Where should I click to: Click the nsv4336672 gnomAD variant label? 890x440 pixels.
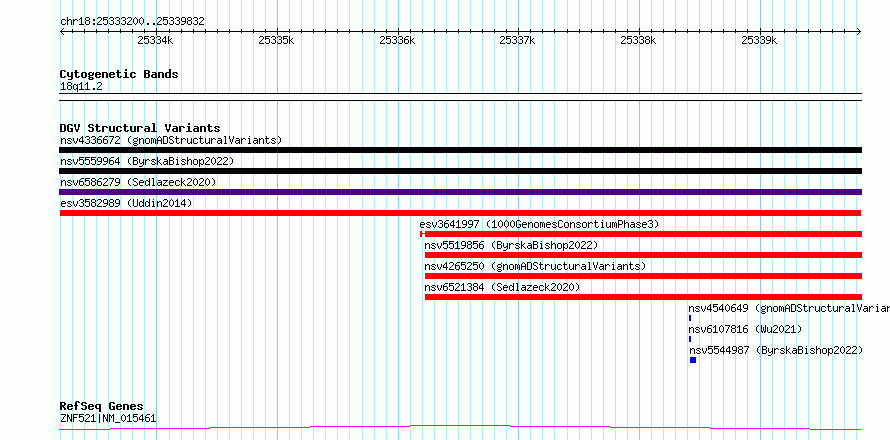click(x=171, y=140)
